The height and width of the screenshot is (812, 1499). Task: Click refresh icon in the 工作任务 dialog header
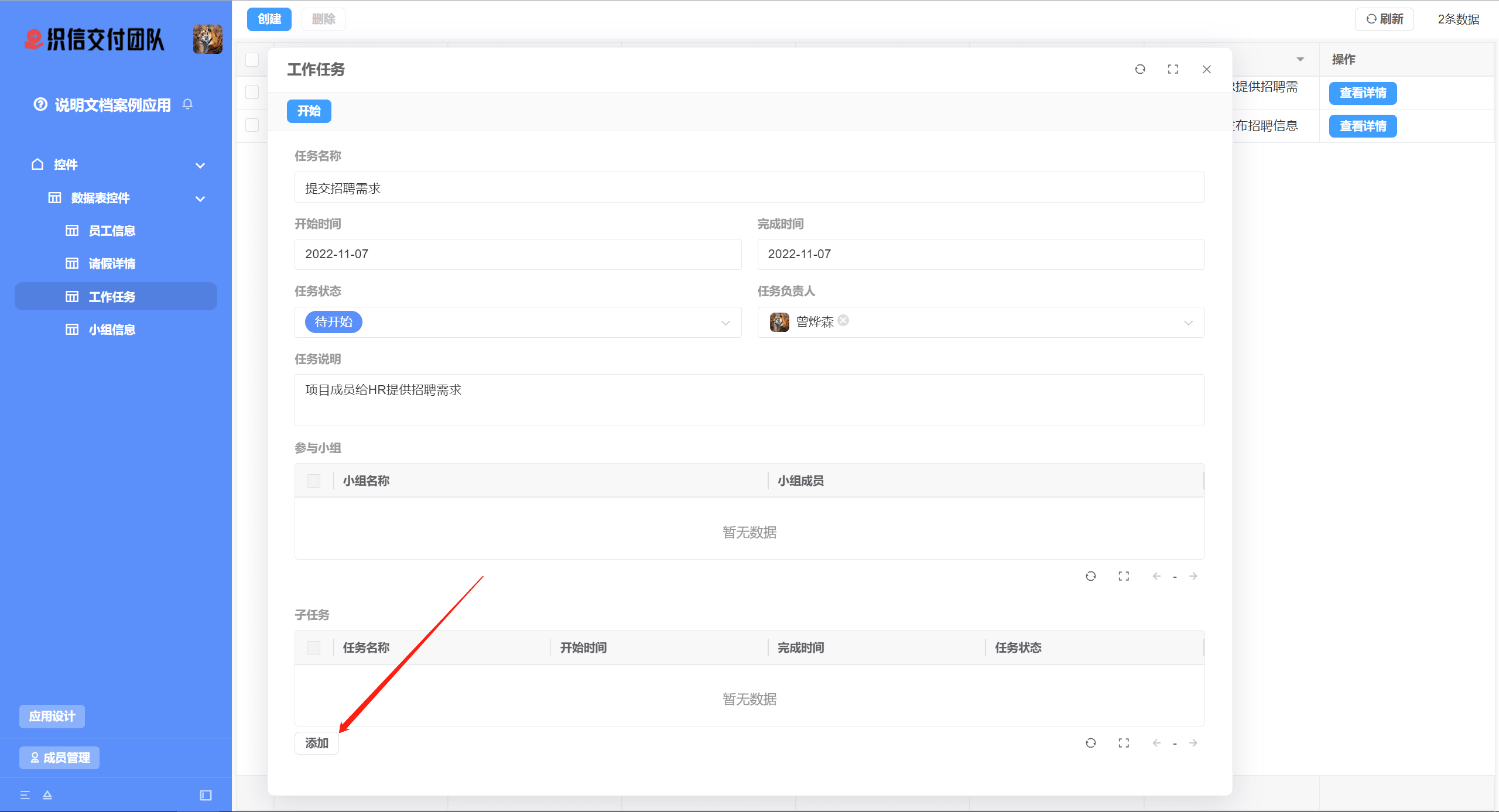coord(1140,69)
